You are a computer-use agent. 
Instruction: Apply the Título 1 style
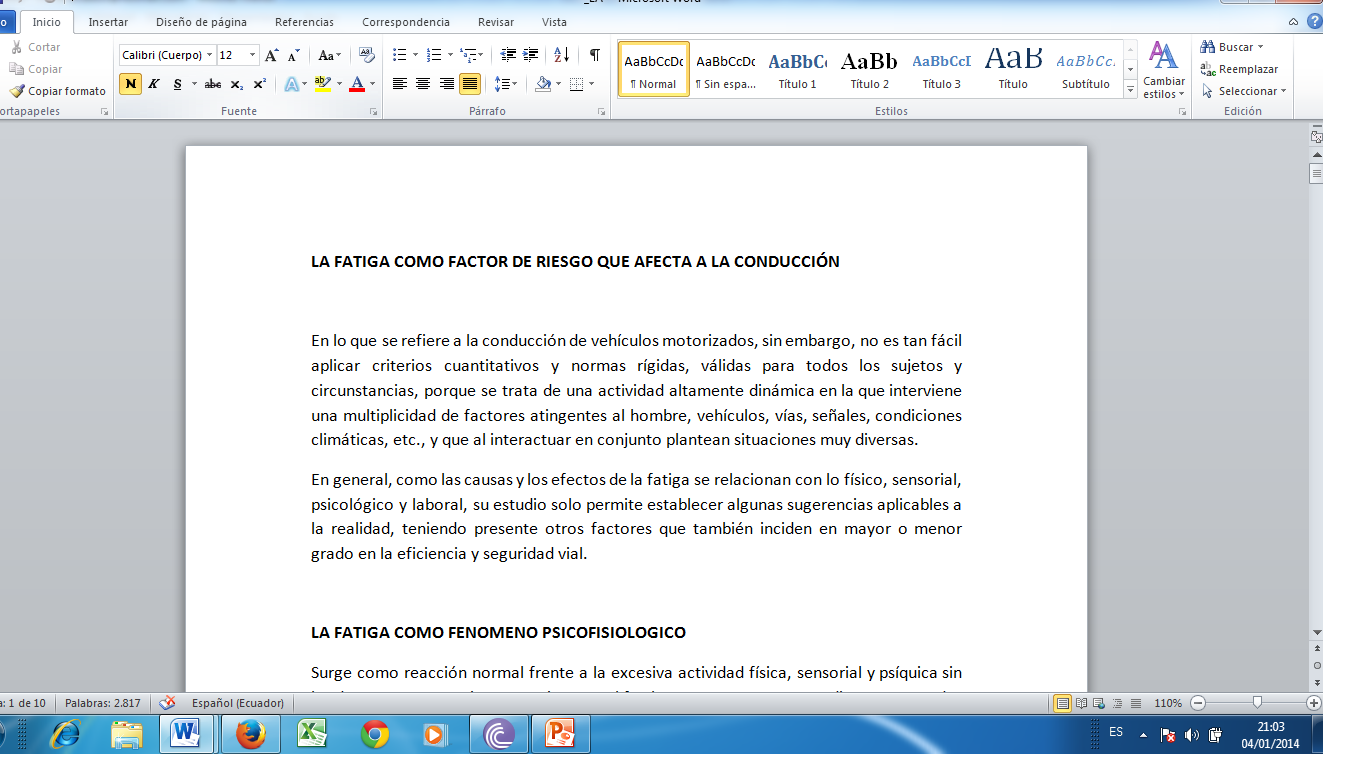(797, 69)
